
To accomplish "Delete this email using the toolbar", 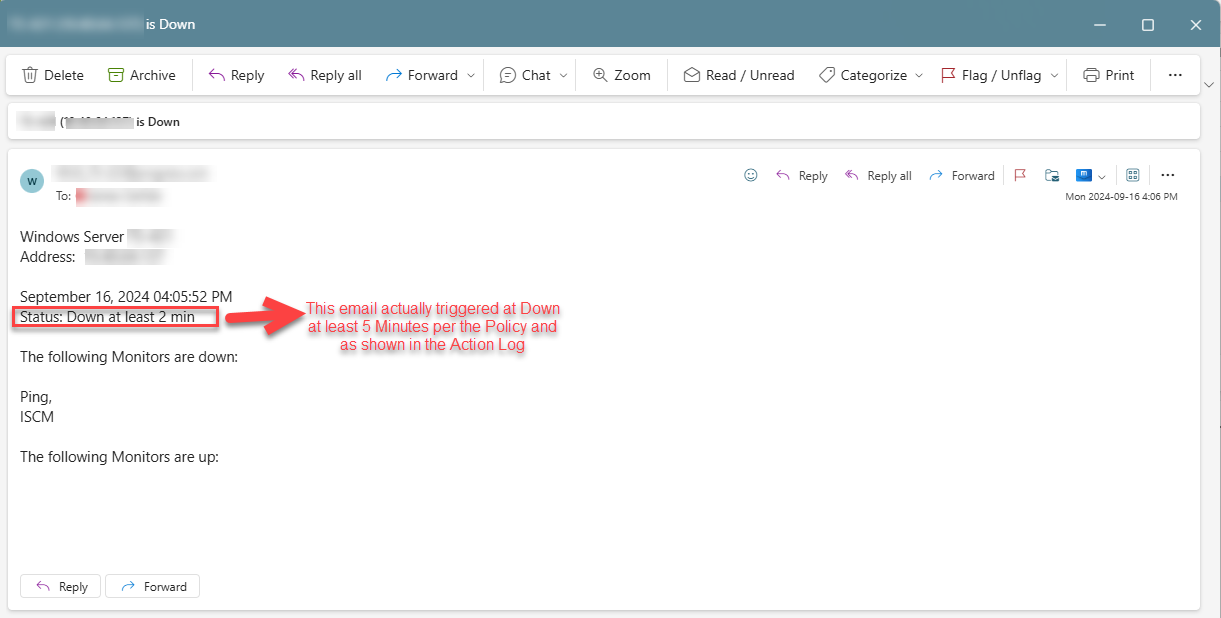I will 53,75.
